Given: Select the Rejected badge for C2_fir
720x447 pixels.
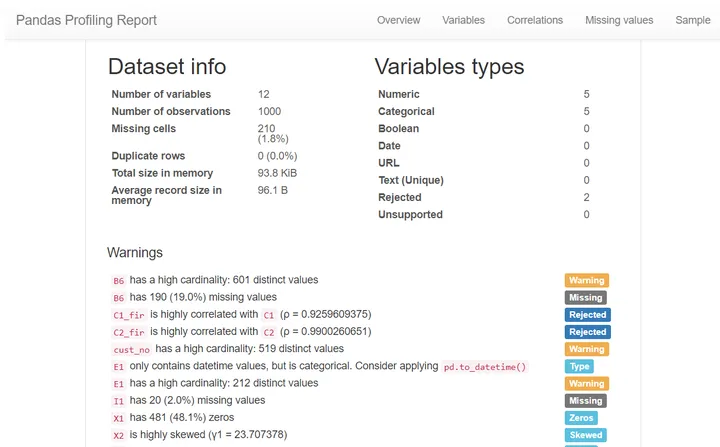Looking at the screenshot, I should tap(587, 332).
